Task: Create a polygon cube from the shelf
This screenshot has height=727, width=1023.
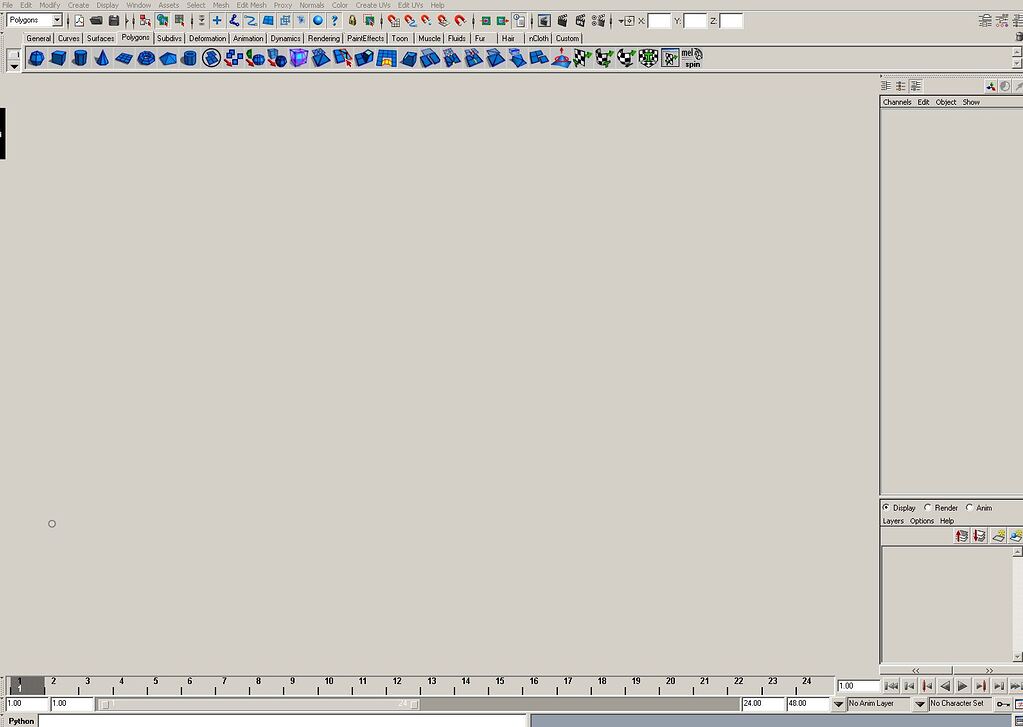Action: tap(57, 58)
